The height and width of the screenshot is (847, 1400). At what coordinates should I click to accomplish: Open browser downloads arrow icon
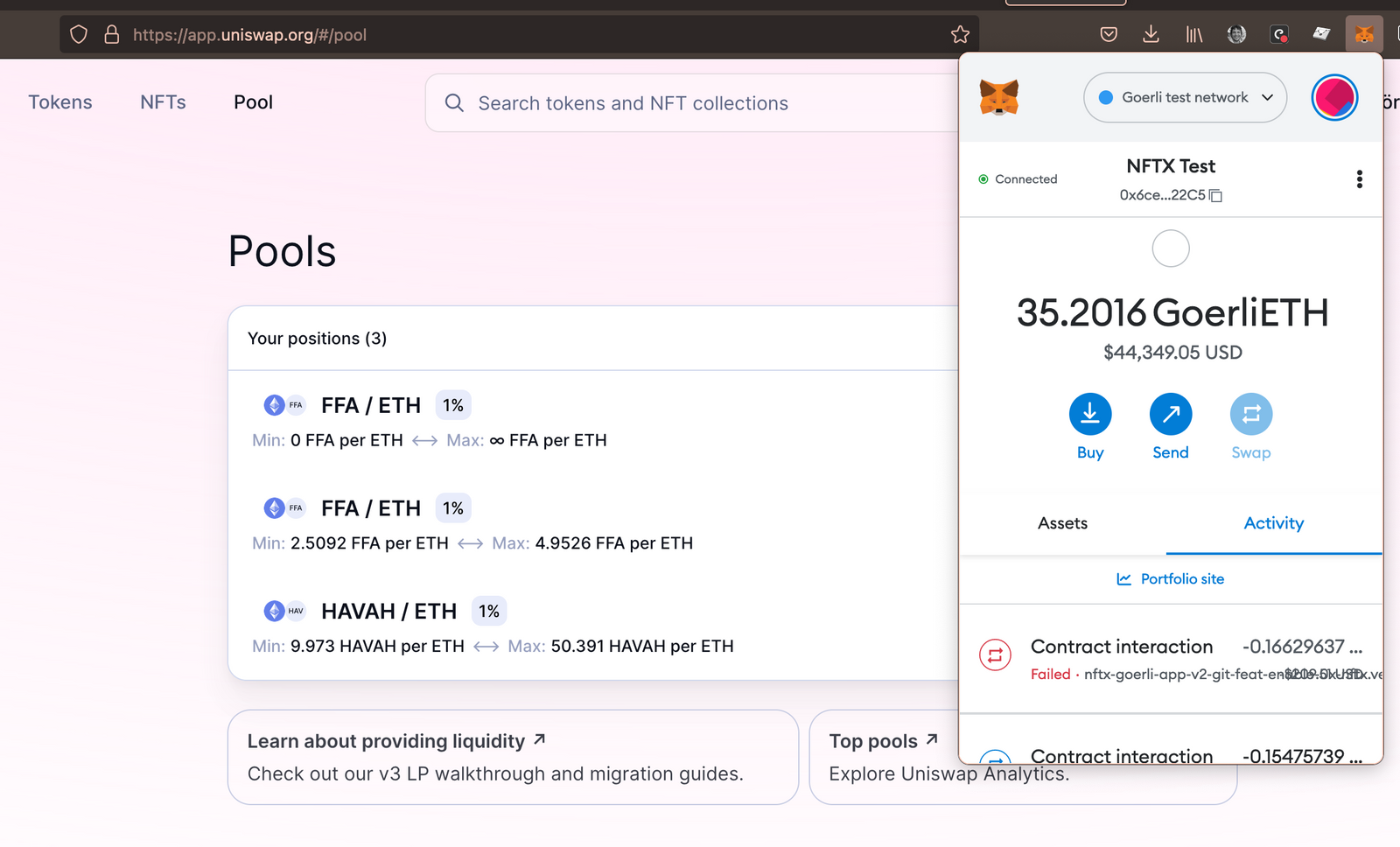coord(1151,34)
